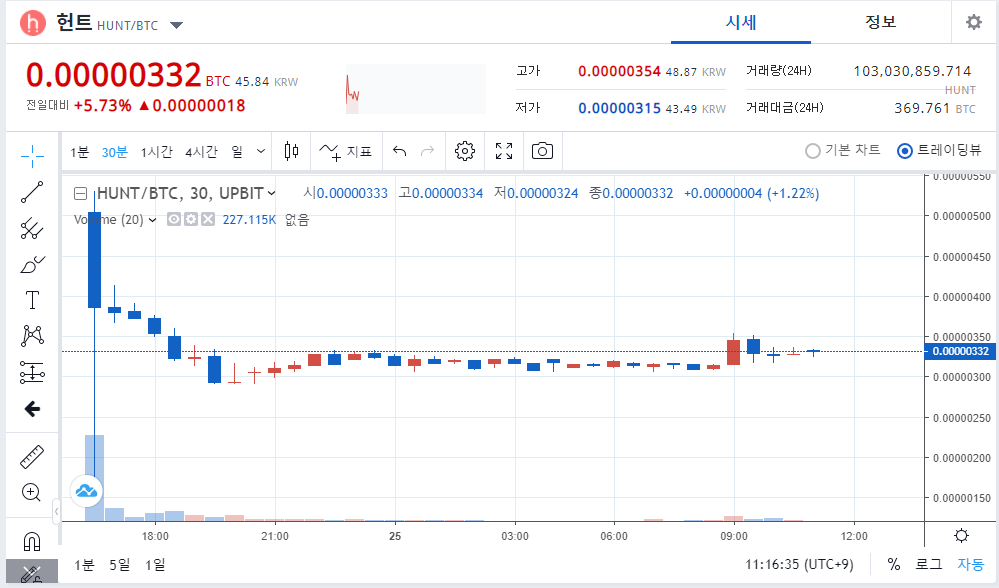Viewport: 999px width, 588px height.
Task: Open the axis settings gear at bottom right
Action: coord(961,536)
